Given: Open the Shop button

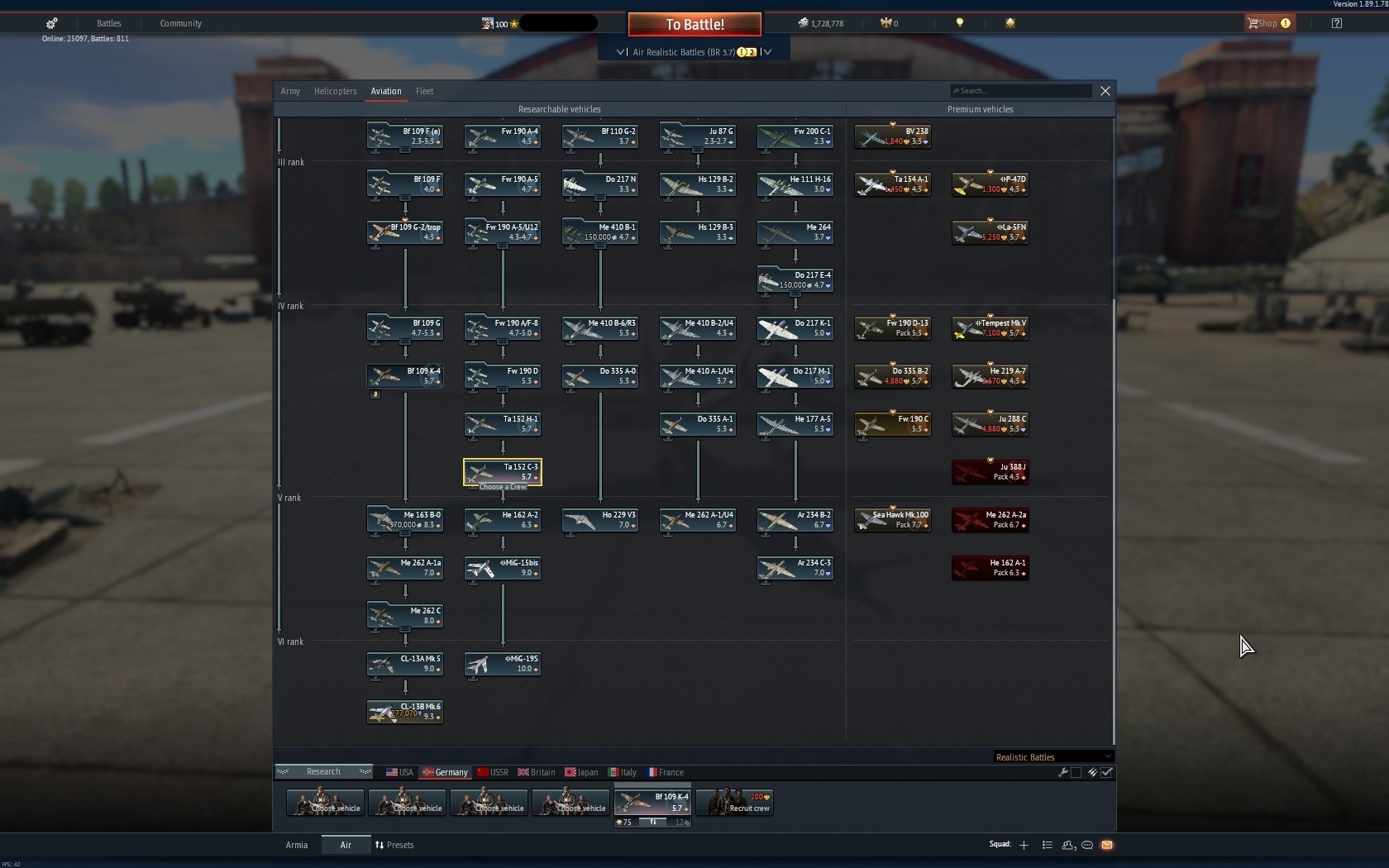Looking at the screenshot, I should click(1268, 23).
